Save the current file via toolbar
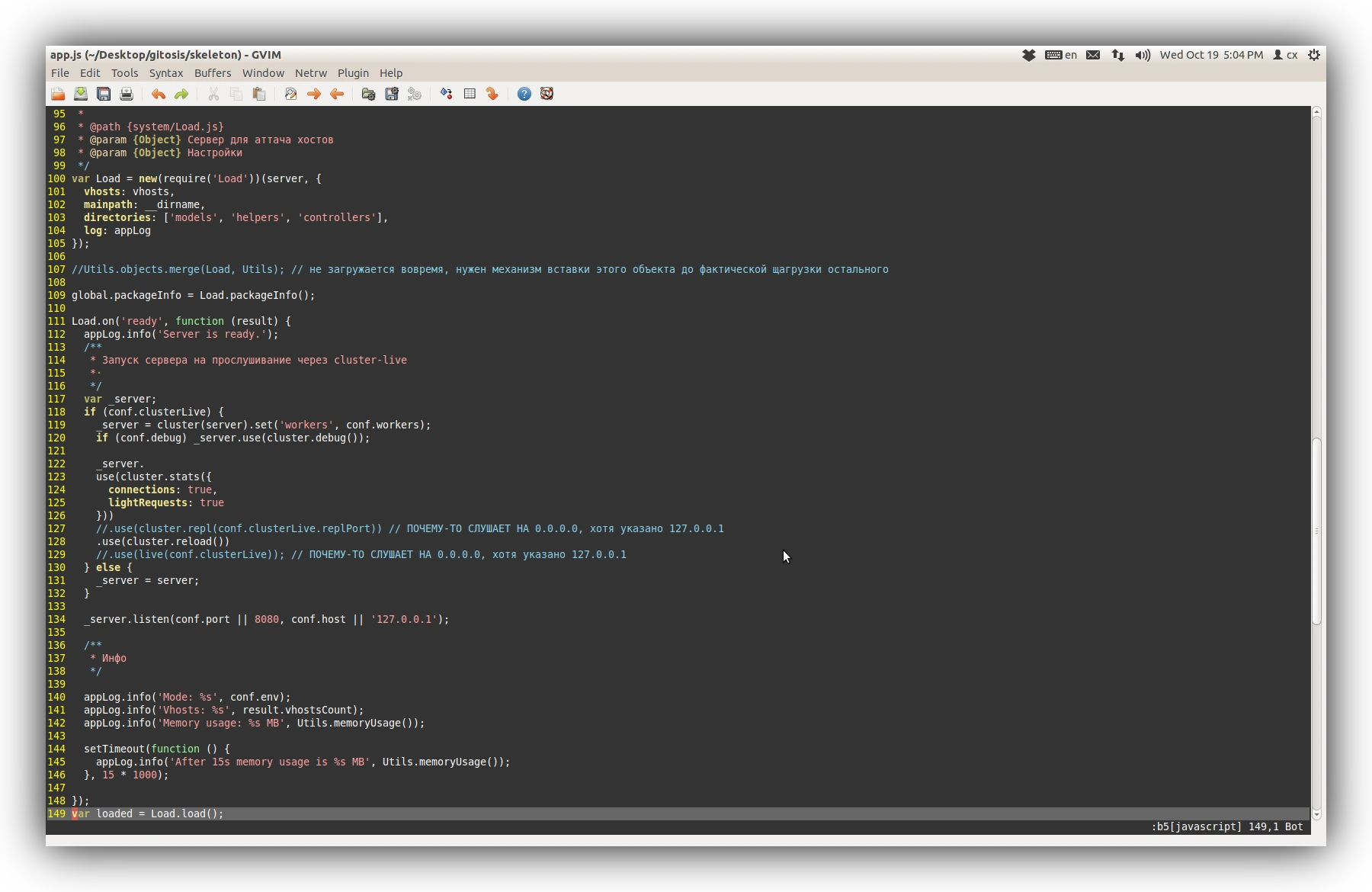 pos(81,94)
